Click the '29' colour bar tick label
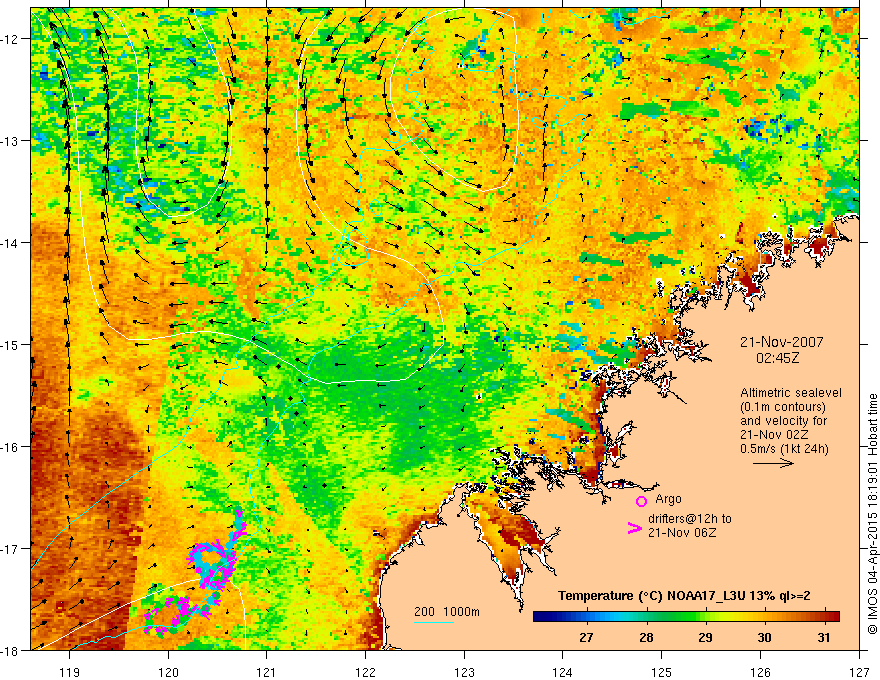The width and height of the screenshot is (880, 680). pos(705,637)
